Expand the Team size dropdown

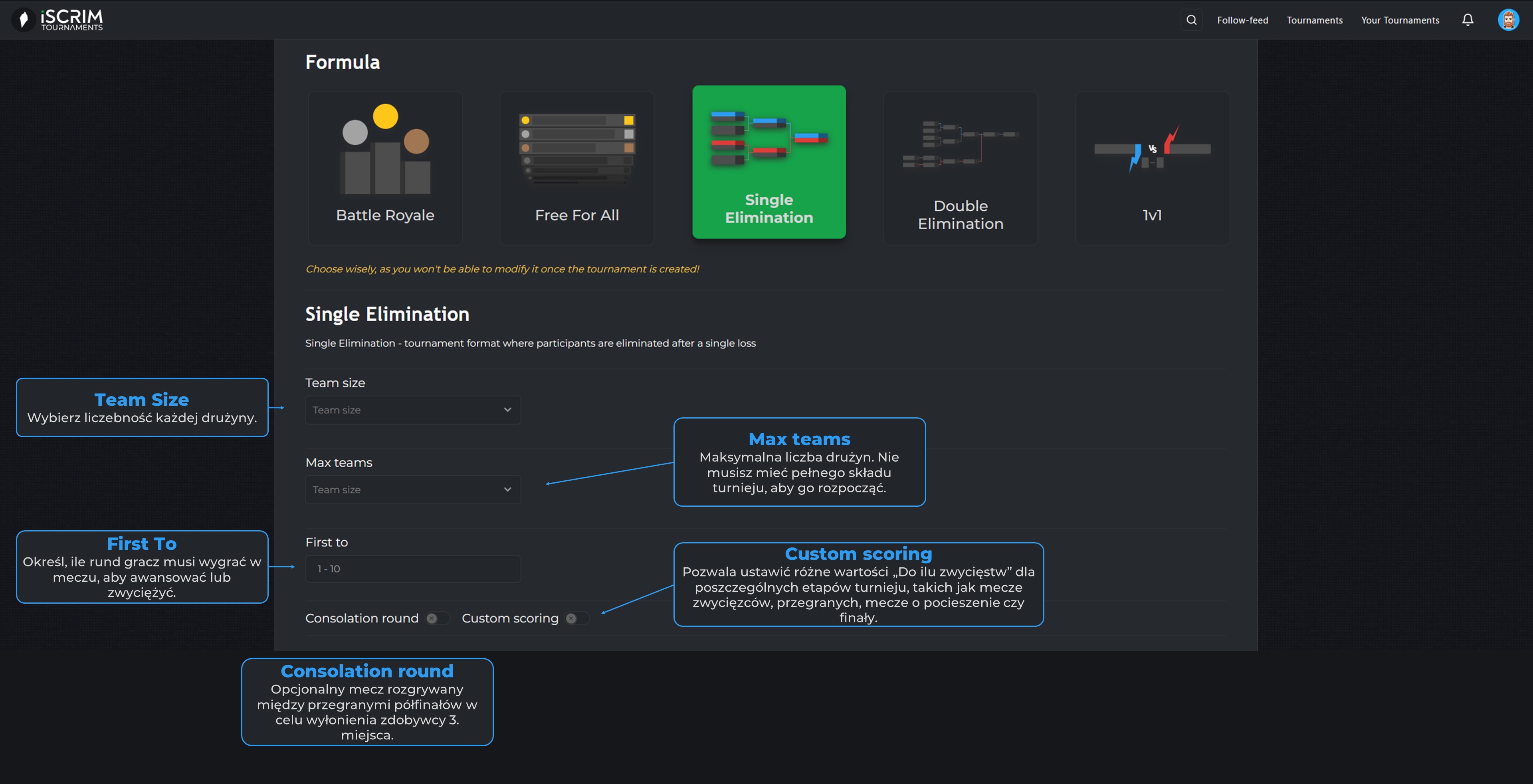[x=412, y=410]
